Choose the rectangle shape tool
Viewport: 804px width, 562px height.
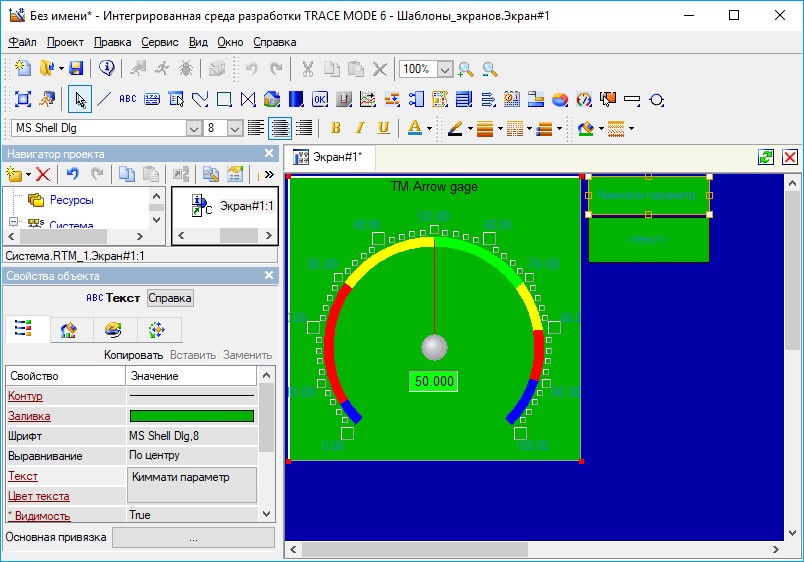pyautogui.click(x=225, y=99)
